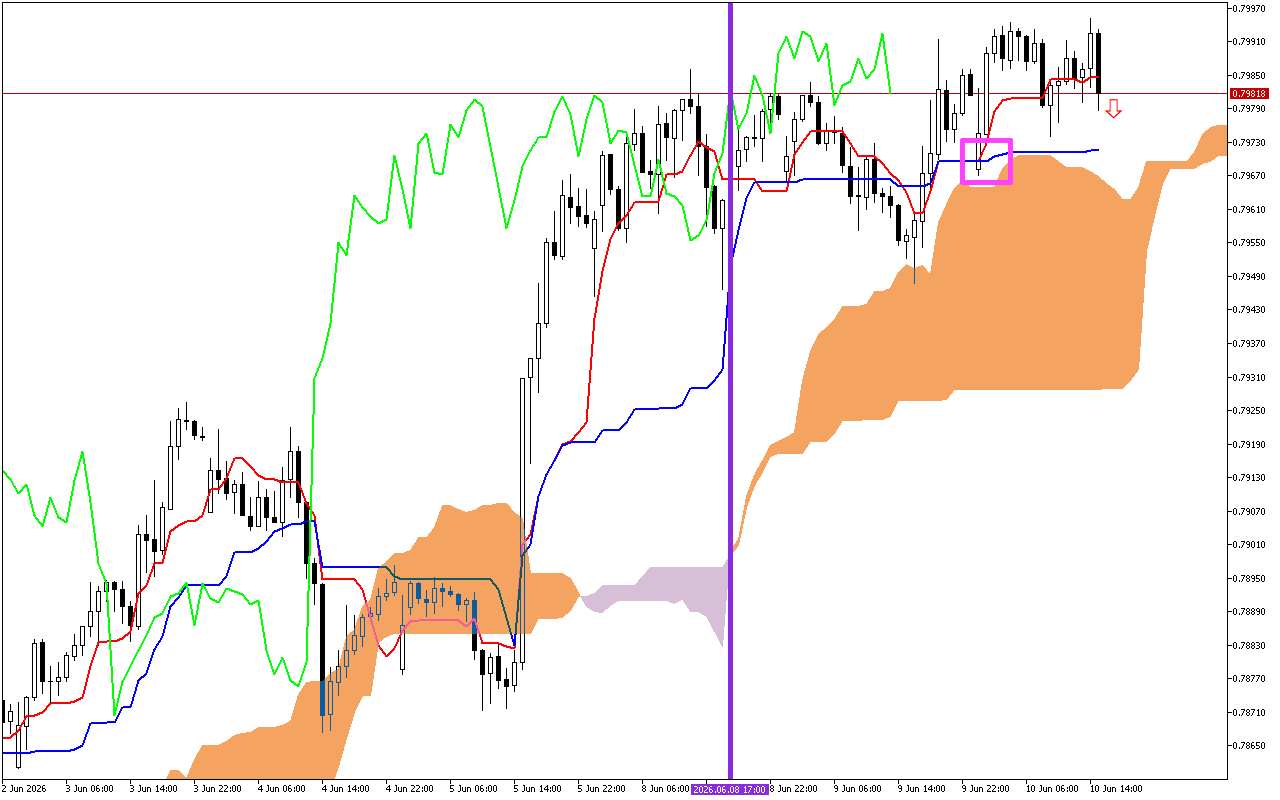Viewport: 1280px width, 800px height.
Task: Click time axis label 9 Jun 14:00
Action: [x=921, y=789]
